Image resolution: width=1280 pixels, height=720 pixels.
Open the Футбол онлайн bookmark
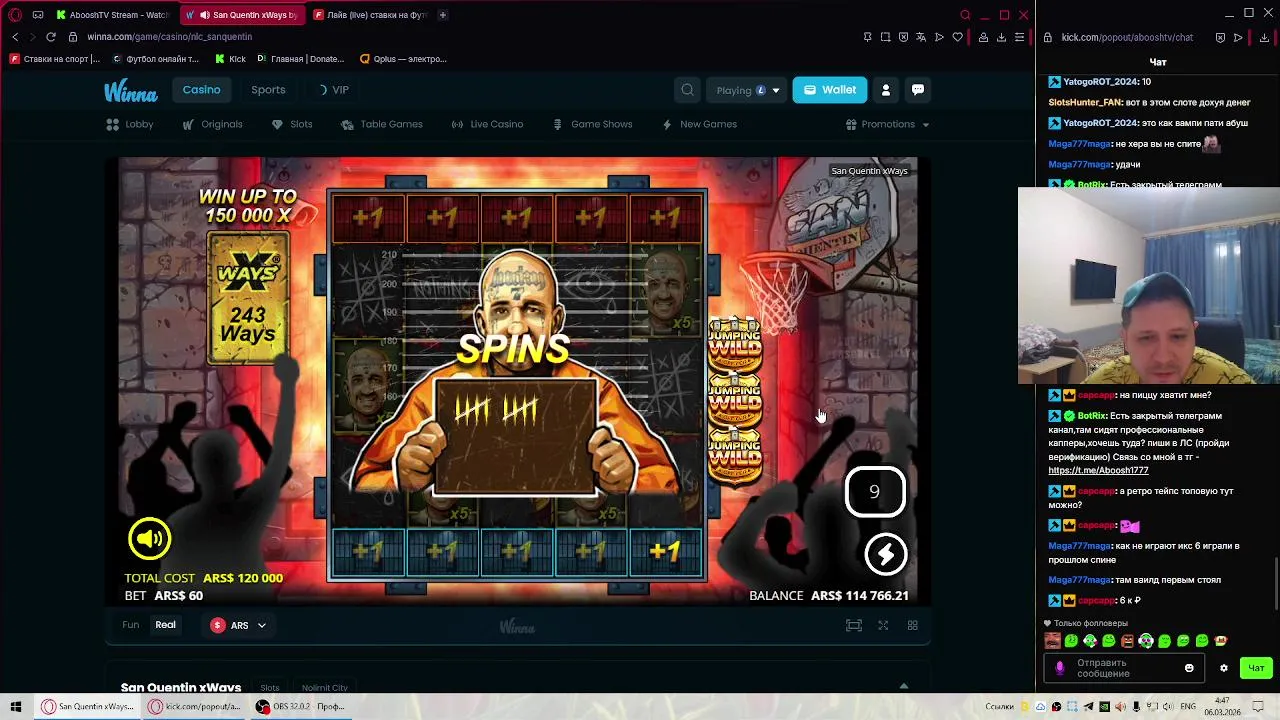coord(156,59)
